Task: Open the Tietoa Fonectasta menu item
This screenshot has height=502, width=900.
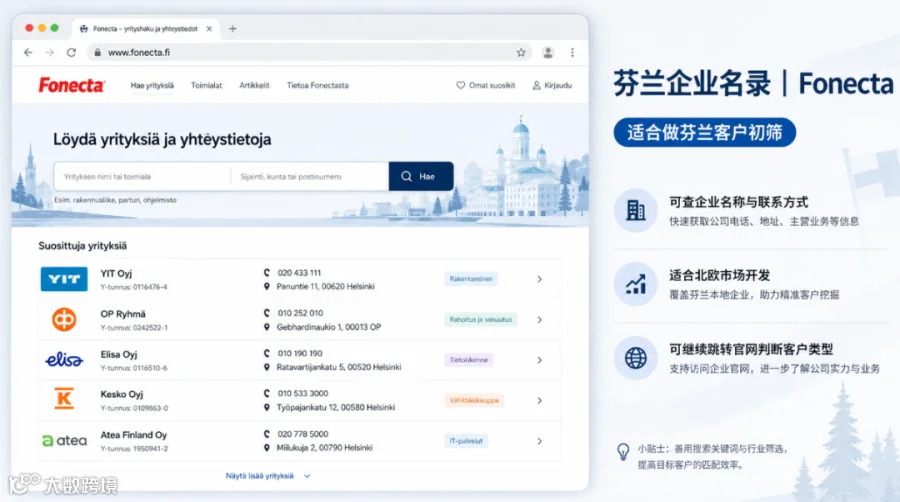Action: click(x=317, y=85)
